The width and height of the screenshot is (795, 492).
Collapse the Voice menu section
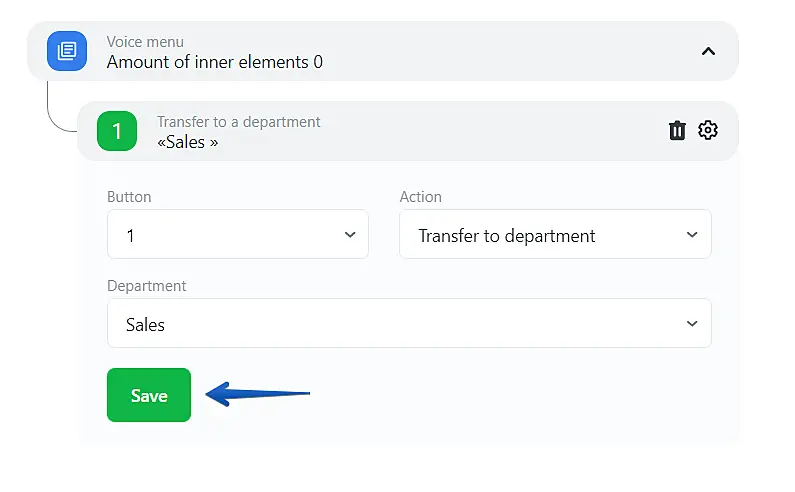coord(708,51)
